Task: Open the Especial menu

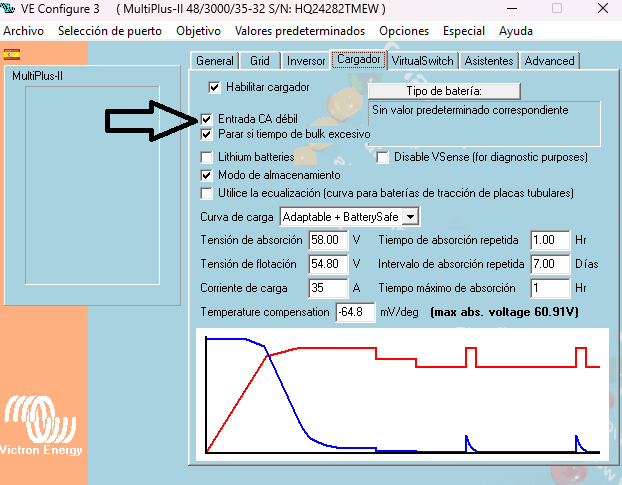Action: click(x=464, y=31)
